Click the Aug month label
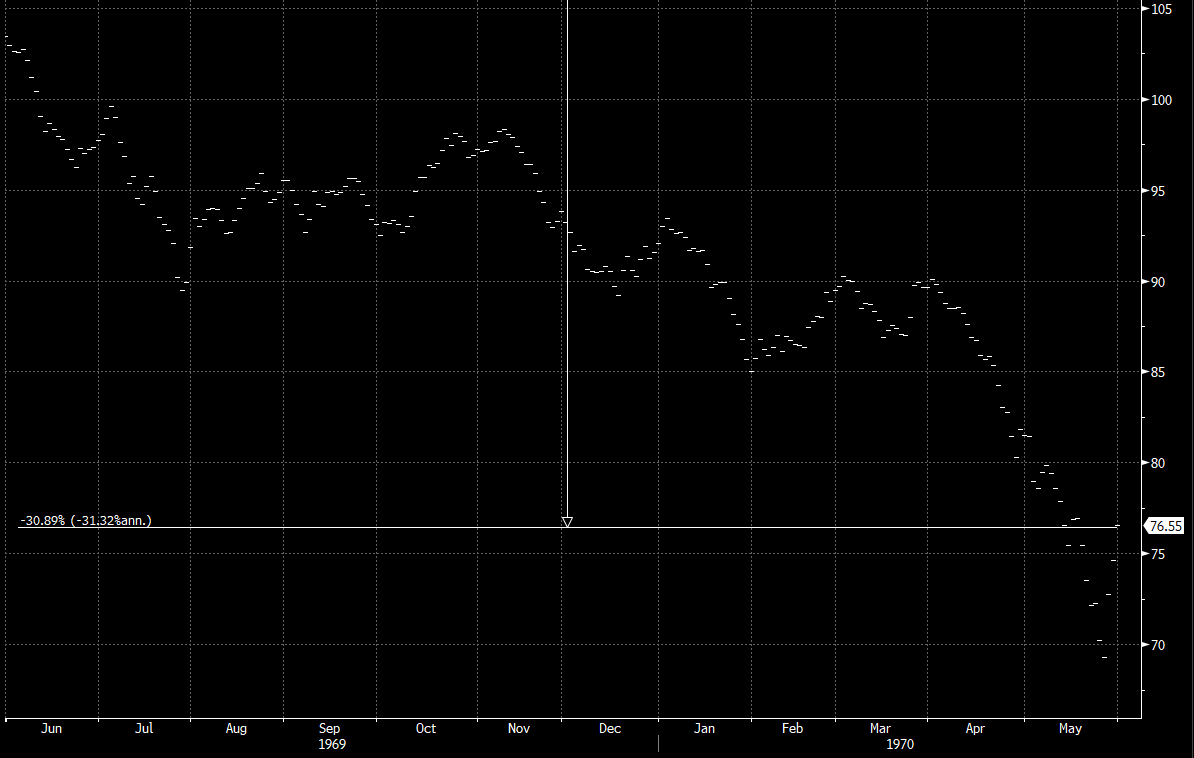The image size is (1194, 758). click(236, 728)
